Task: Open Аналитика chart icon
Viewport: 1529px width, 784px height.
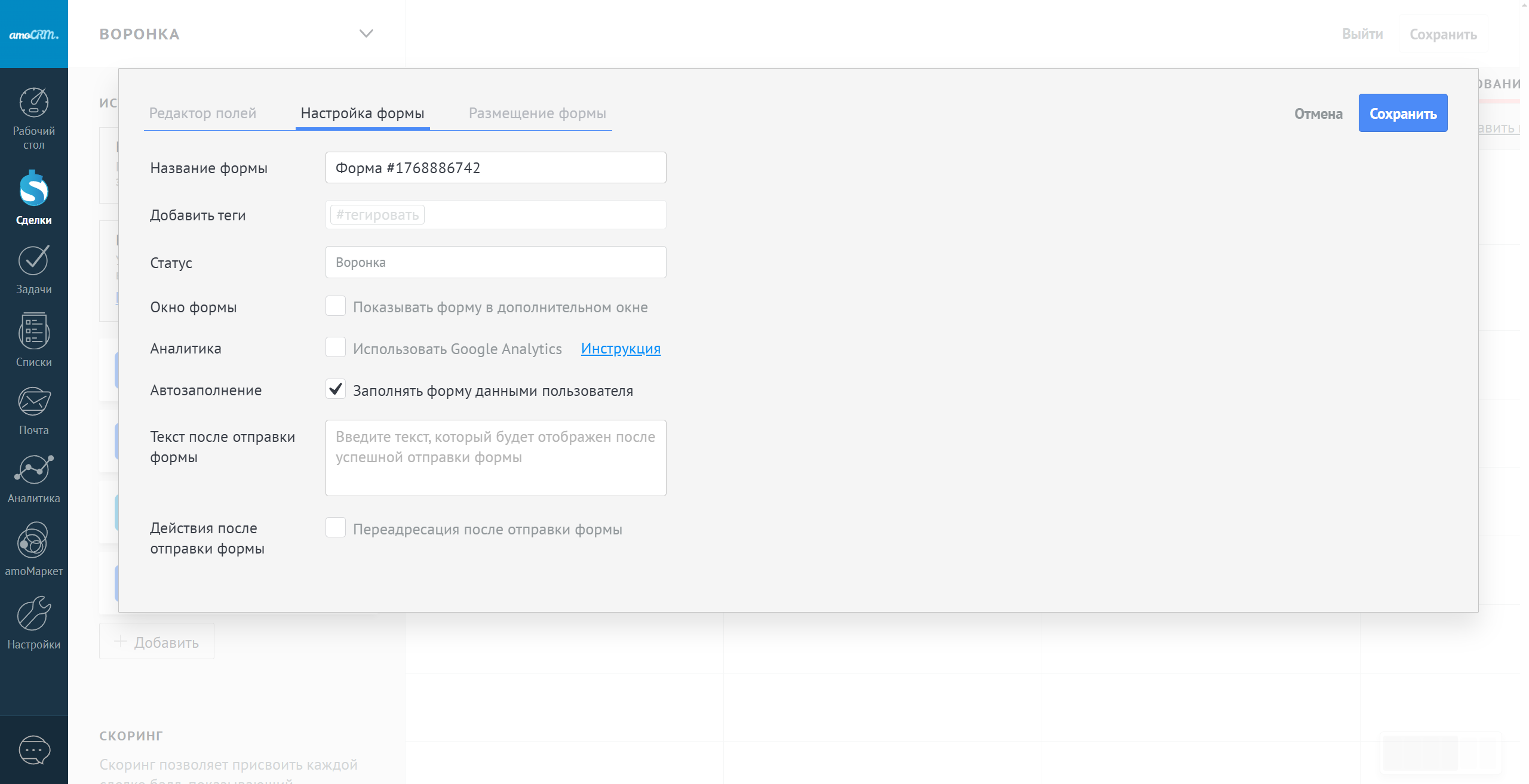Action: [x=33, y=470]
